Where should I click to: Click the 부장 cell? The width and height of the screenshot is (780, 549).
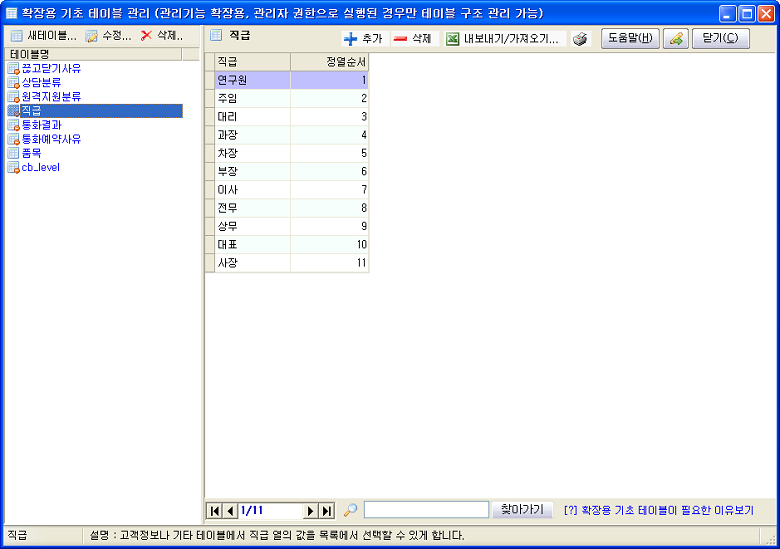pos(253,172)
